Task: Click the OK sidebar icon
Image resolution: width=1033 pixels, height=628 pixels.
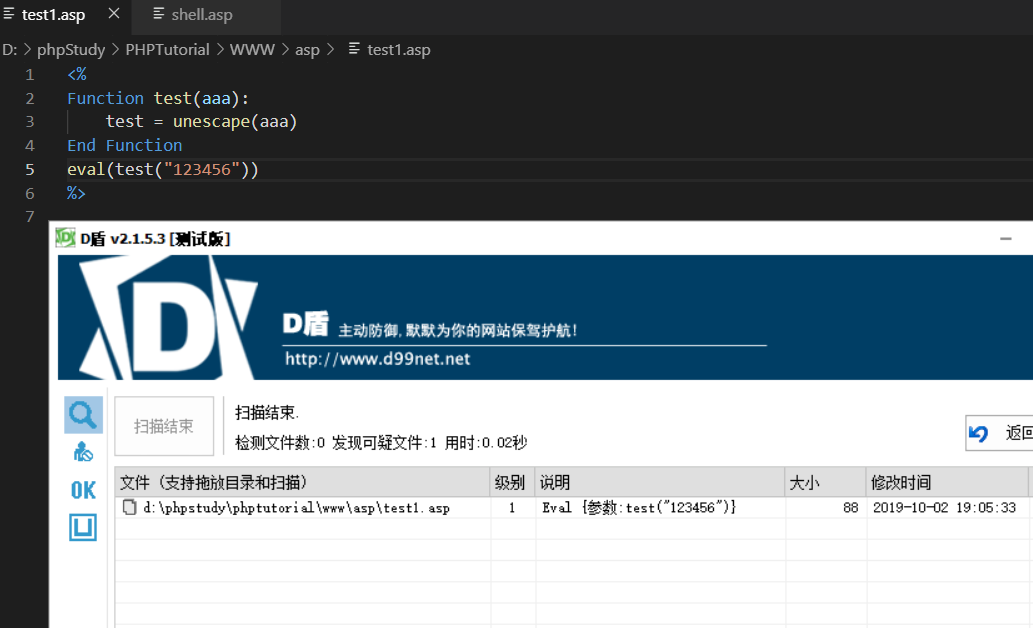Action: pos(83,490)
